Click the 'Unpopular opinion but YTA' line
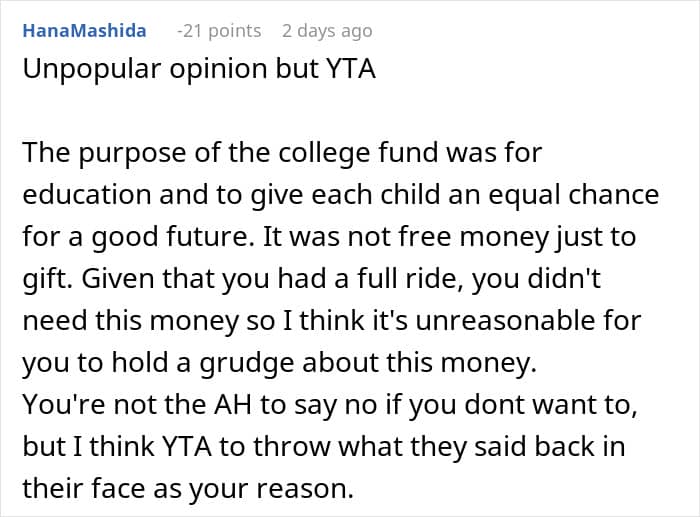Image resolution: width=700 pixels, height=517 pixels. pyautogui.click(x=198, y=74)
